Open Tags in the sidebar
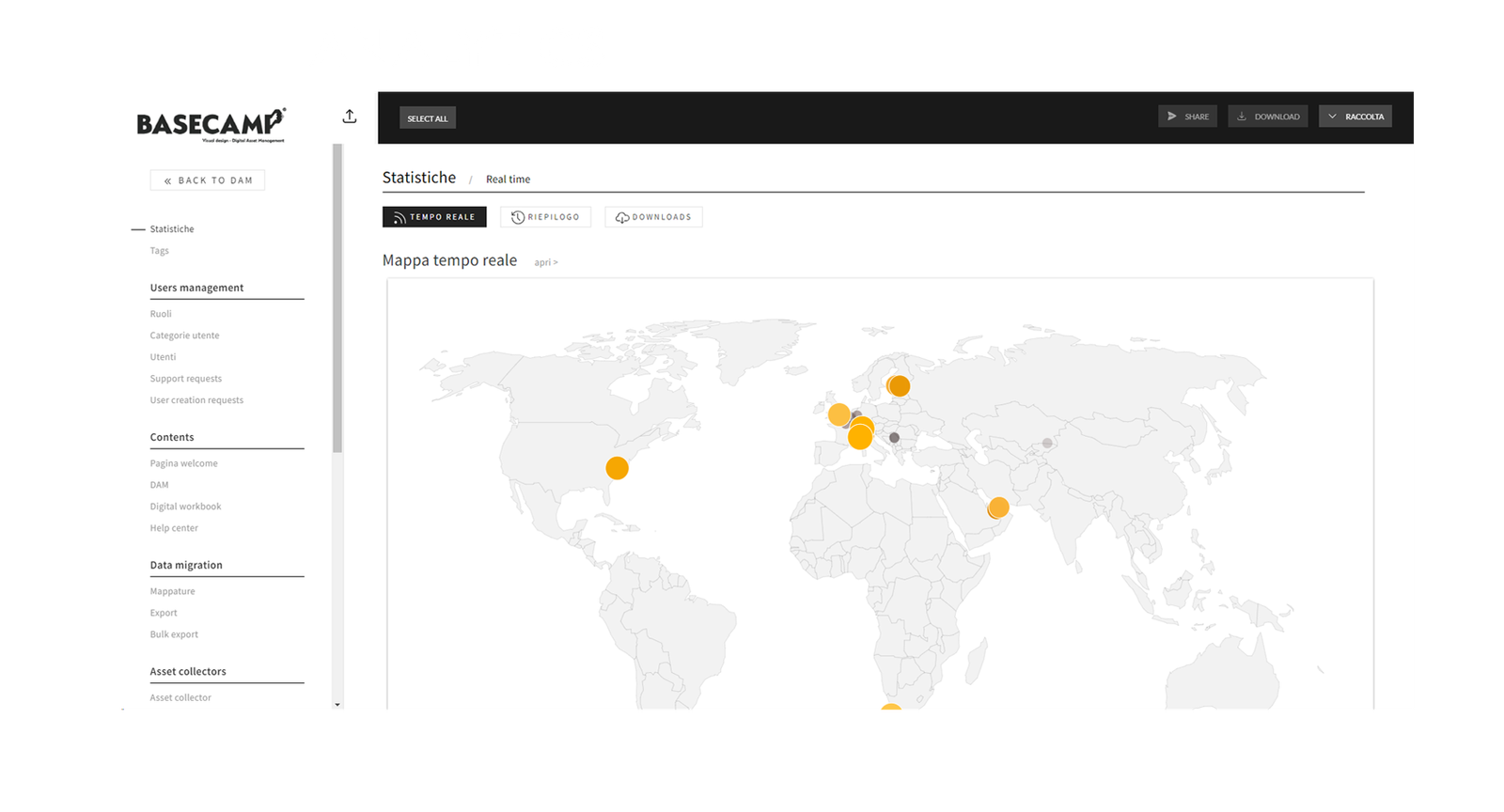Viewport: 1504px width, 812px height. [160, 251]
